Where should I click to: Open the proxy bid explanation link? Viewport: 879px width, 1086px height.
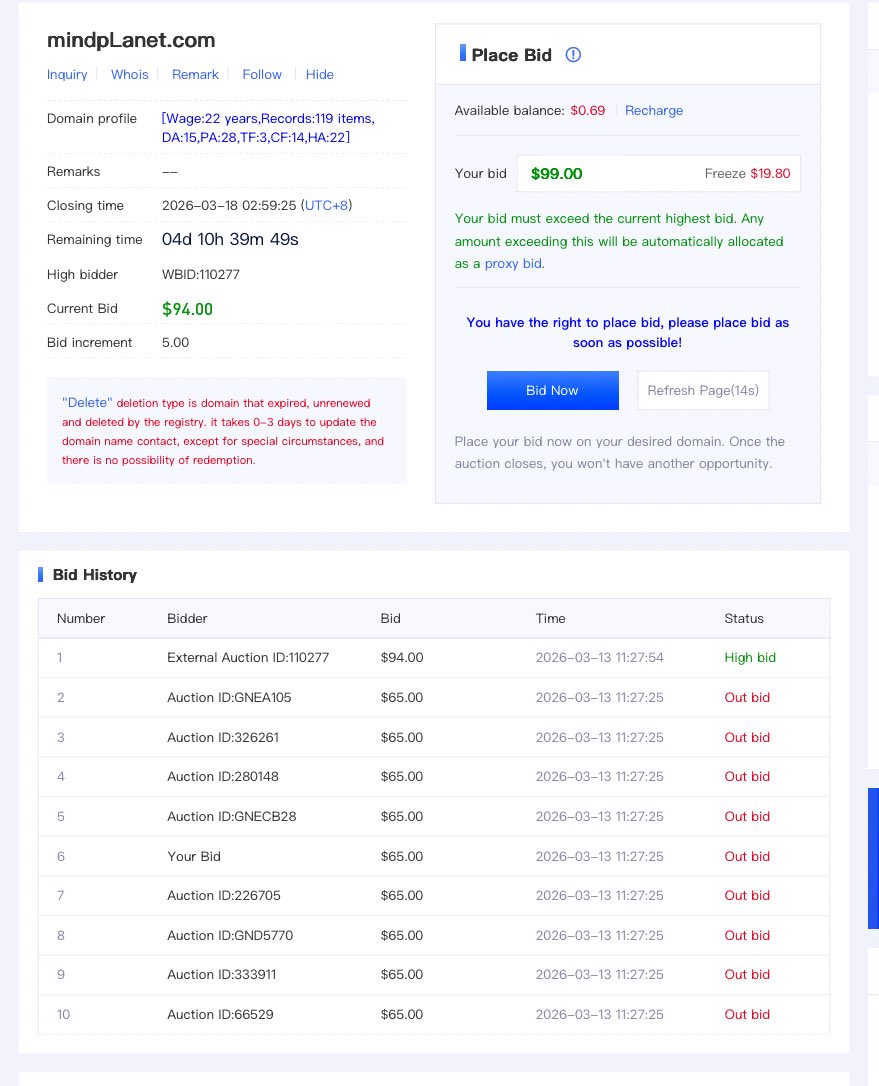click(x=514, y=264)
